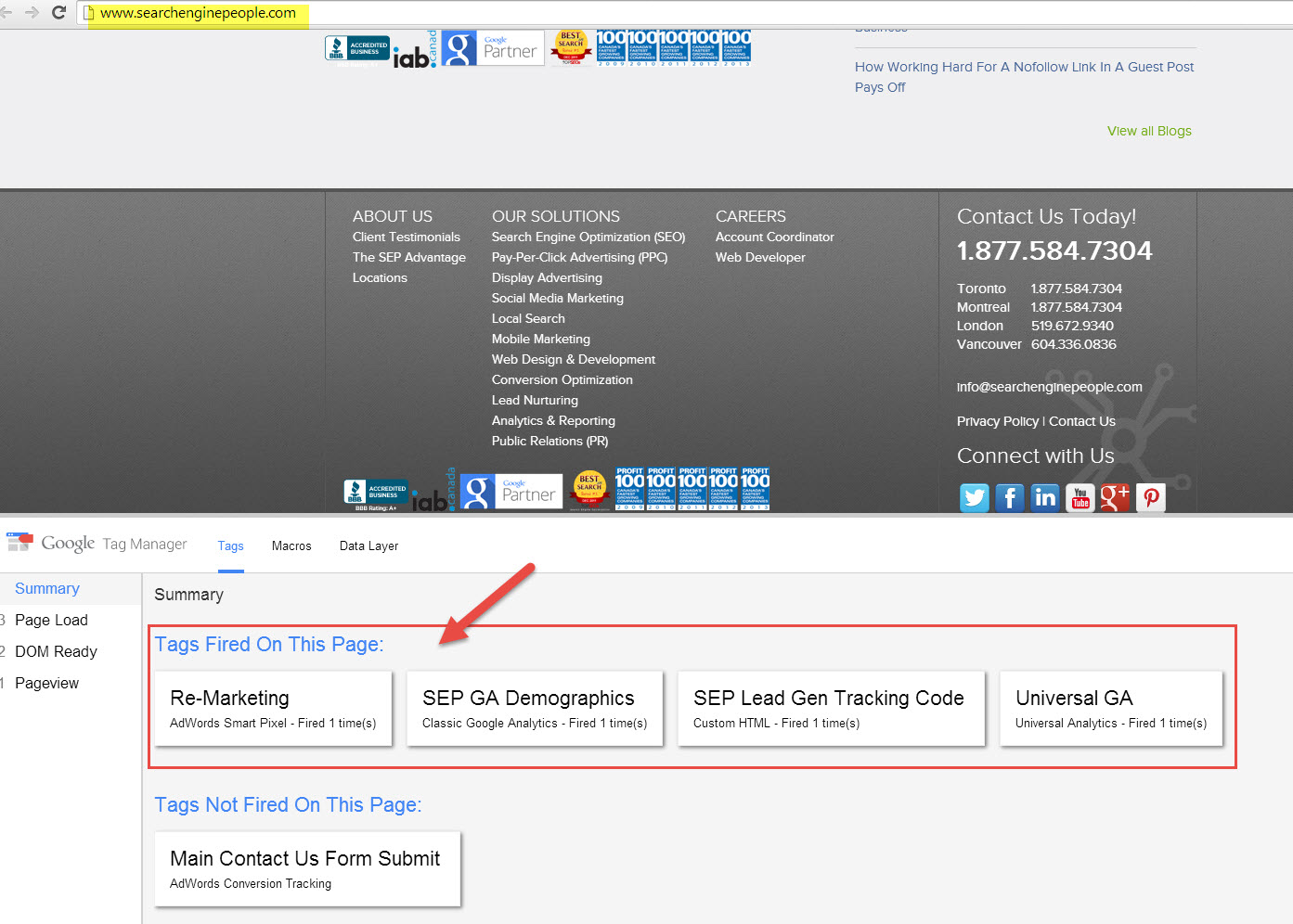
Task: Select the Tags tab
Action: [x=231, y=546]
